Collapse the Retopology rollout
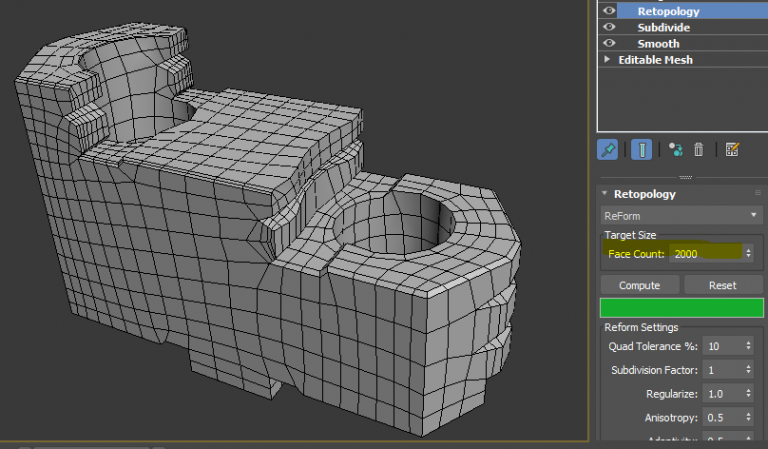The height and width of the screenshot is (449, 768). point(604,193)
